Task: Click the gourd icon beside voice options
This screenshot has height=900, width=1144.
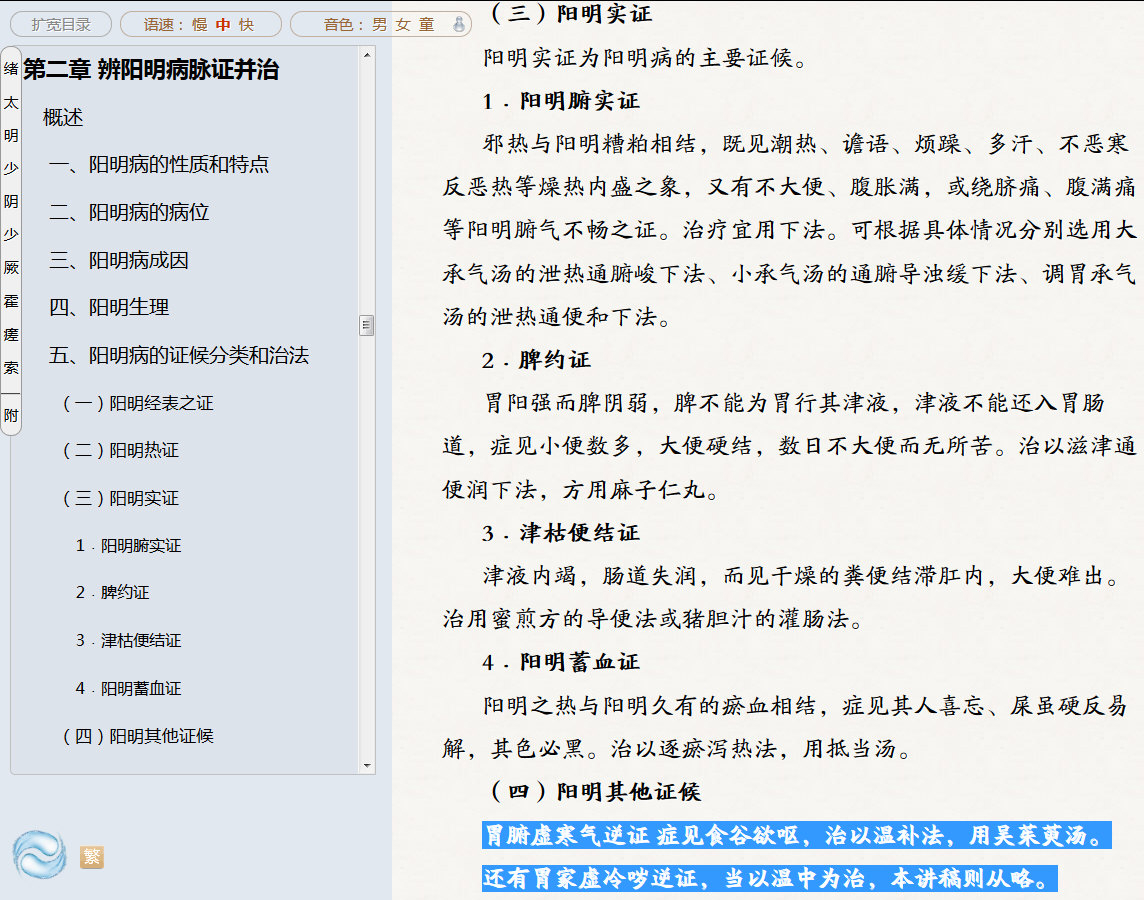Action: coord(459,24)
